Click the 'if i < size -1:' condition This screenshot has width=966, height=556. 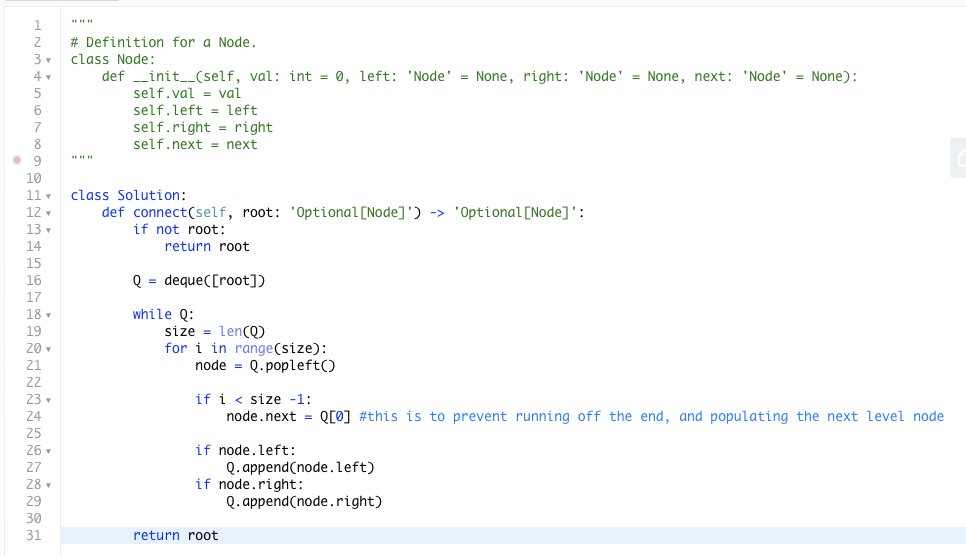(x=253, y=399)
